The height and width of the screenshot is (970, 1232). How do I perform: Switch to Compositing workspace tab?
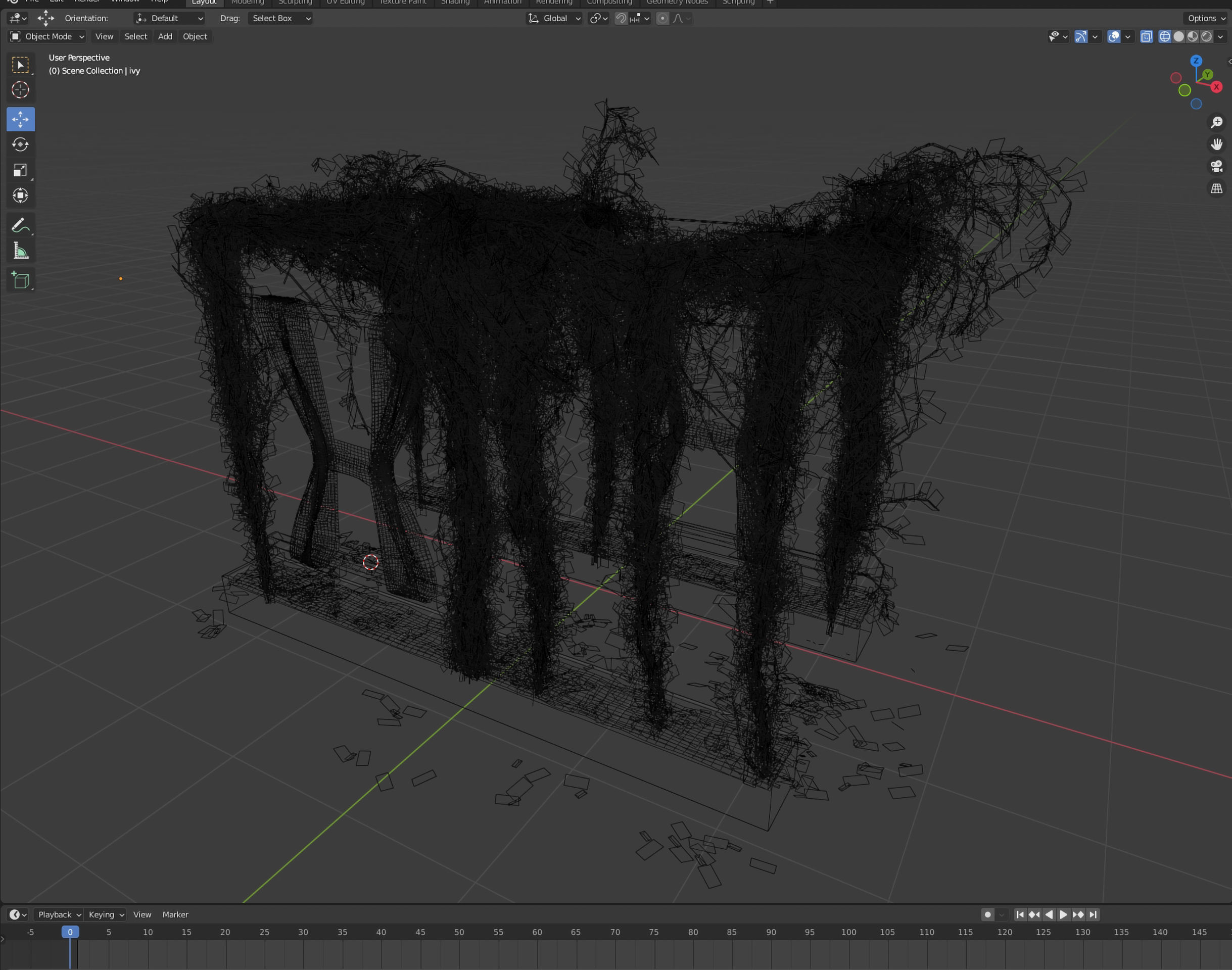(609, 2)
